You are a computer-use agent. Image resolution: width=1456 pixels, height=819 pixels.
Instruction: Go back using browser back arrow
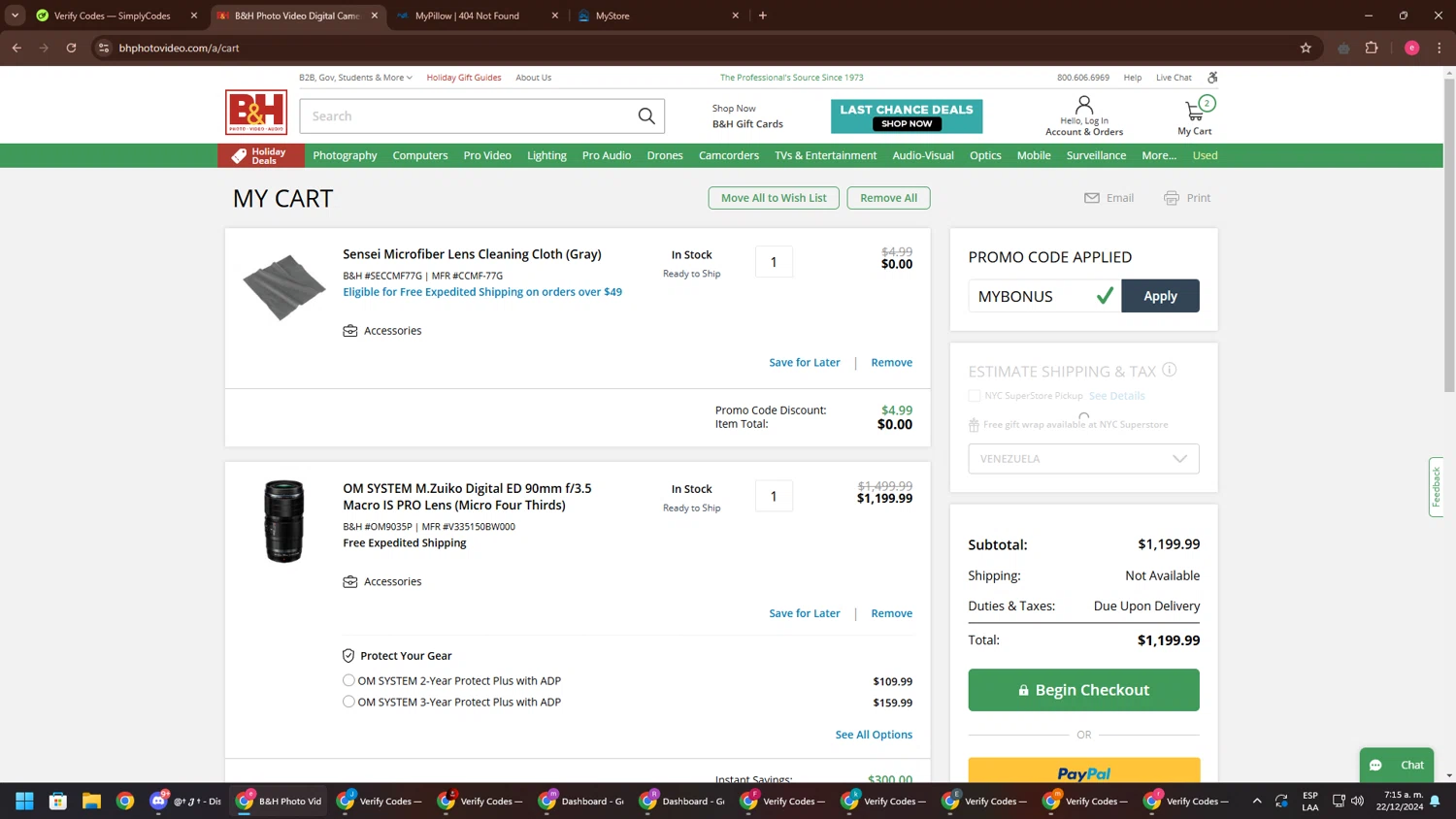17,48
